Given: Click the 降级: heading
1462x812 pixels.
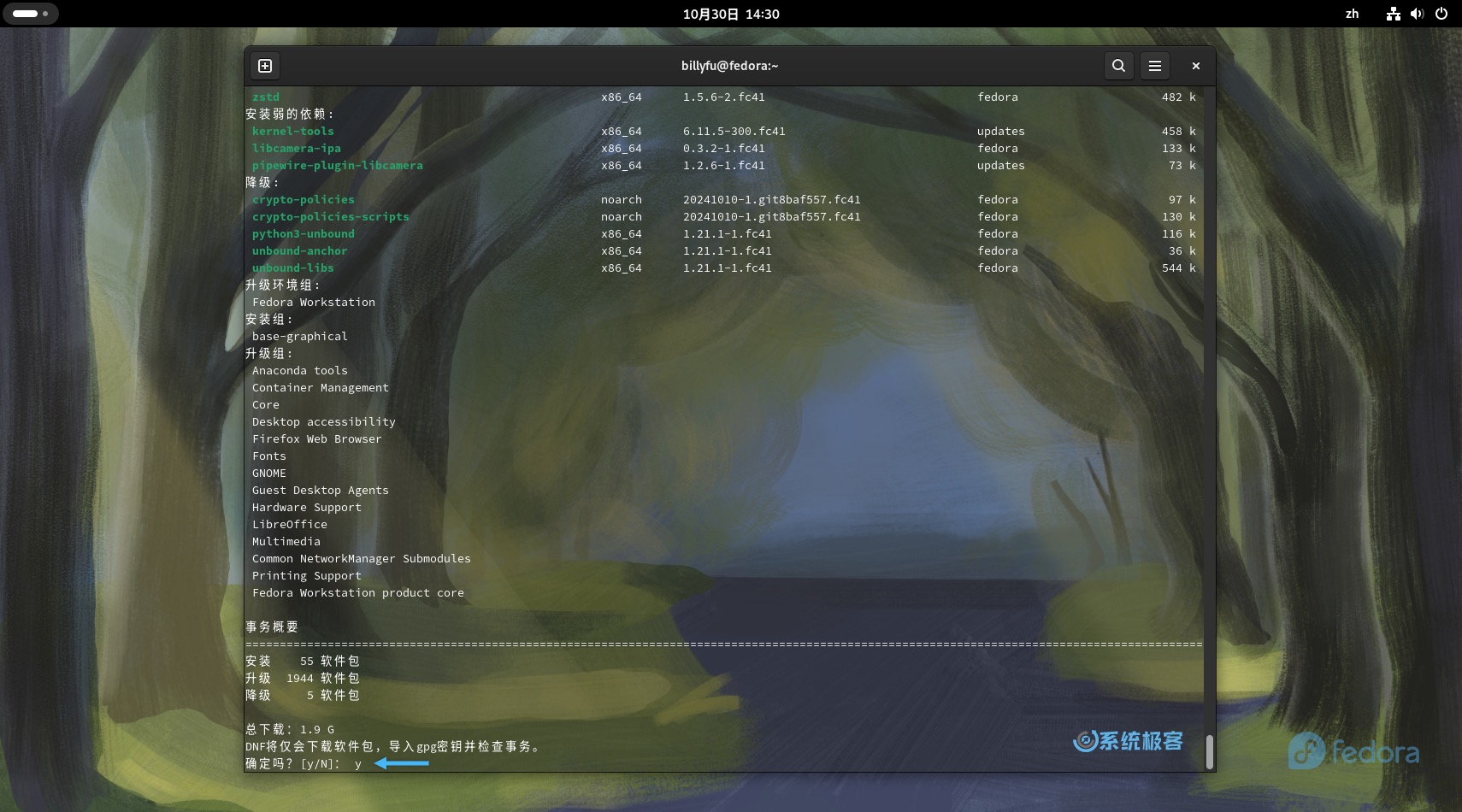Looking at the screenshot, I should point(262,182).
